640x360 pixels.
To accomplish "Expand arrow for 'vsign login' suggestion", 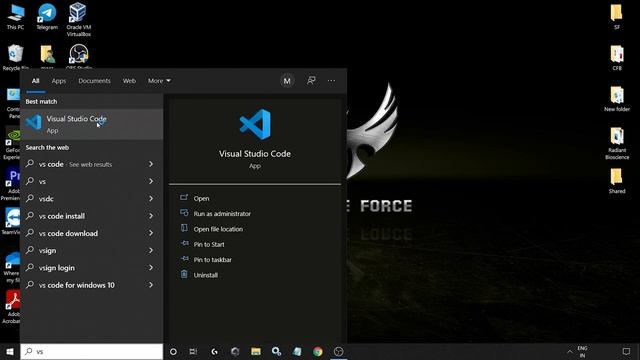I will [151, 268].
